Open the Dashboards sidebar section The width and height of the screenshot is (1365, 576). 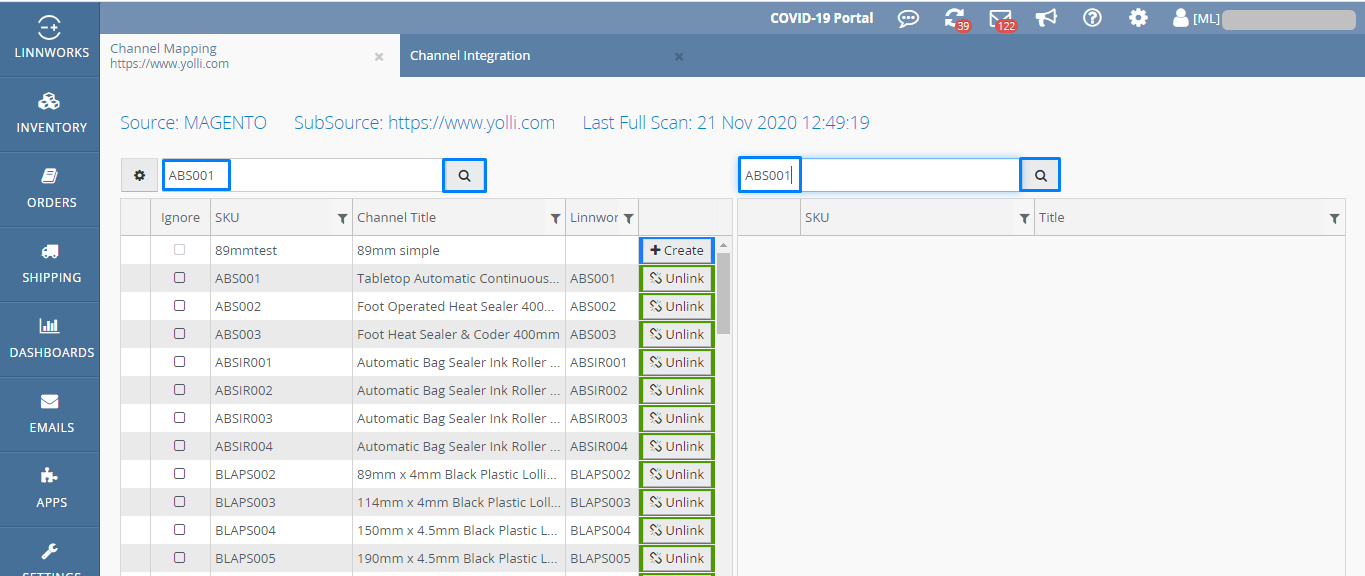pyautogui.click(x=50, y=339)
